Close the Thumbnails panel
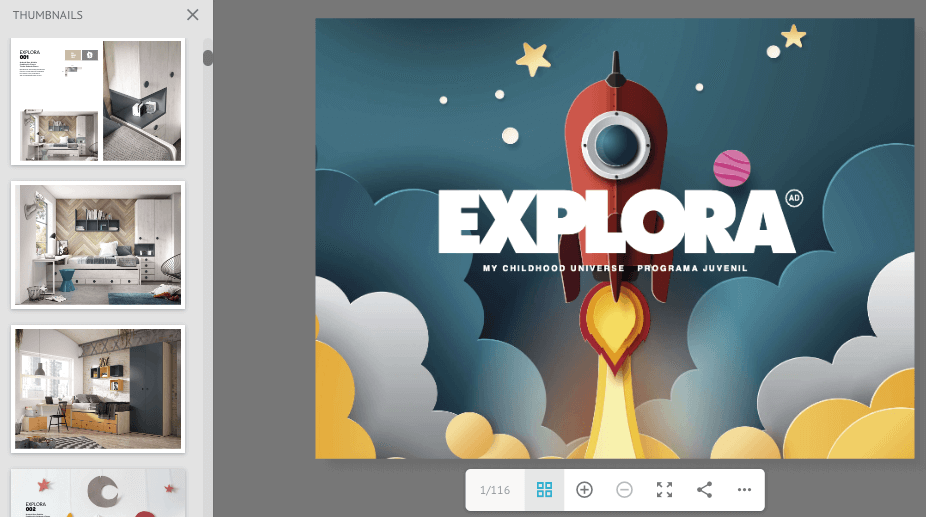926x517 pixels. click(193, 15)
